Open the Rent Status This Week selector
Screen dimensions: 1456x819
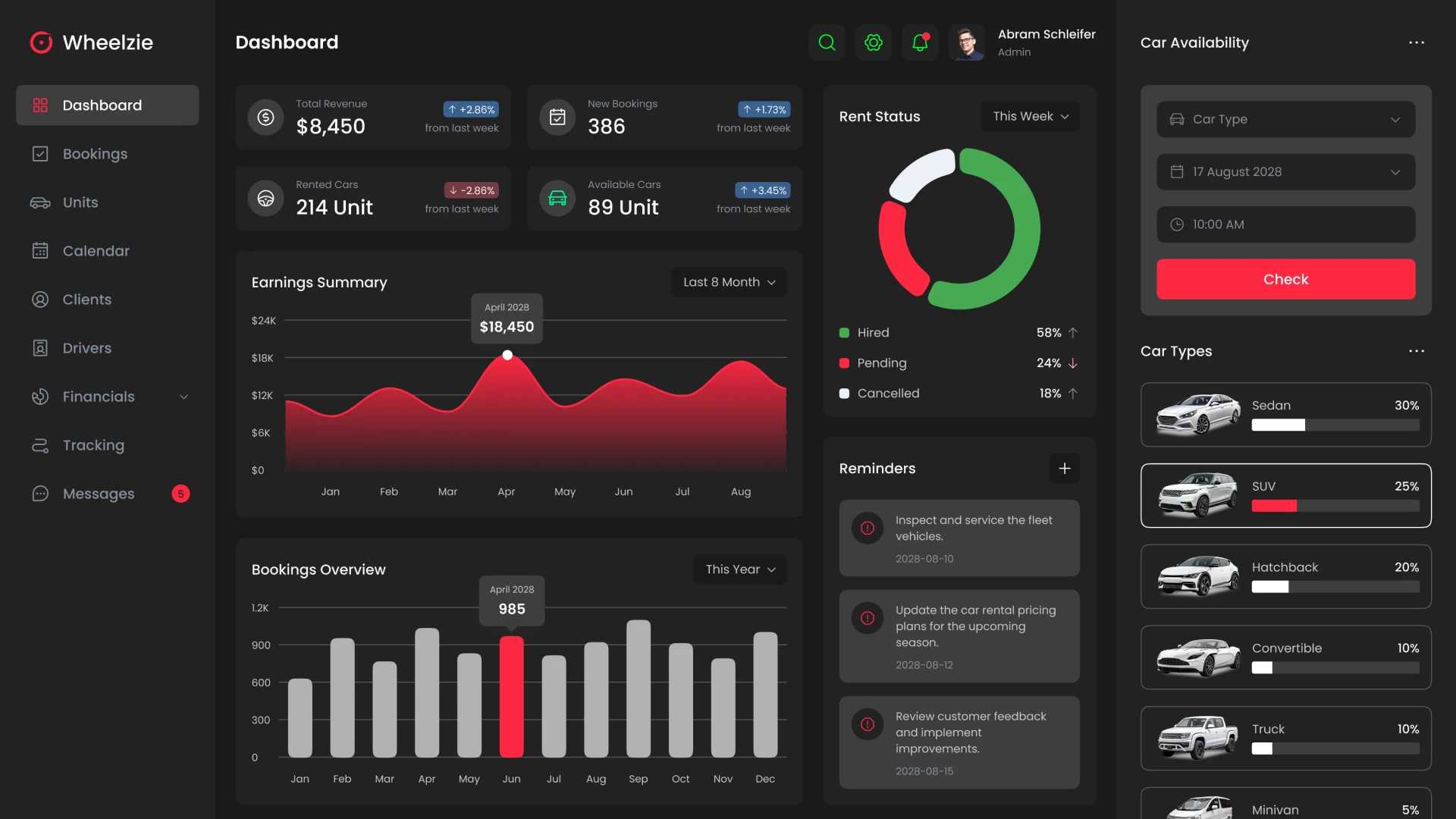(1029, 116)
